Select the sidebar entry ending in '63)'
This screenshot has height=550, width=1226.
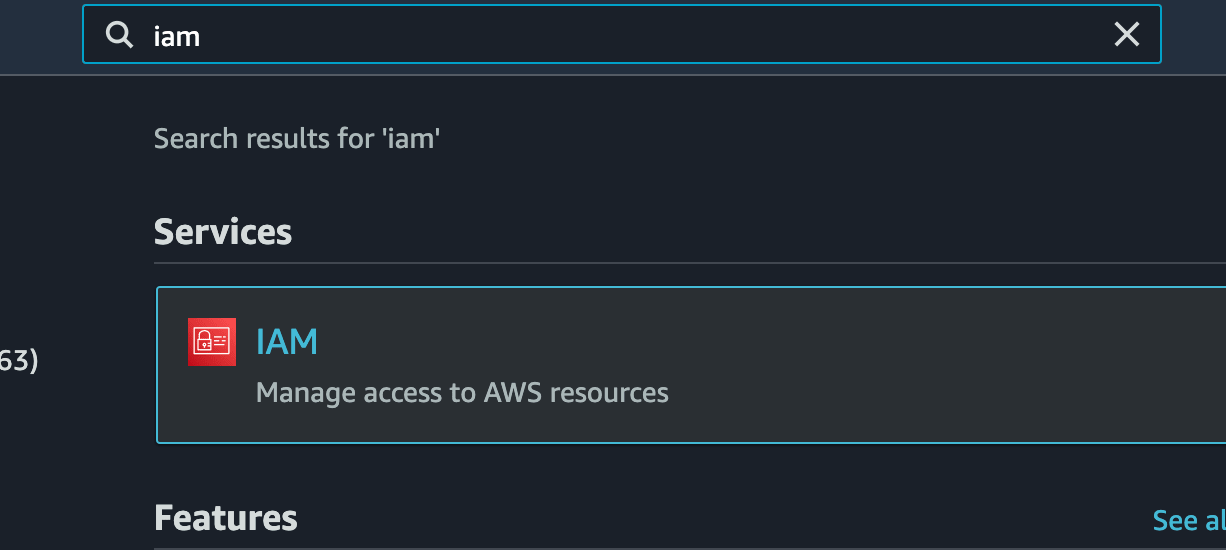19,361
